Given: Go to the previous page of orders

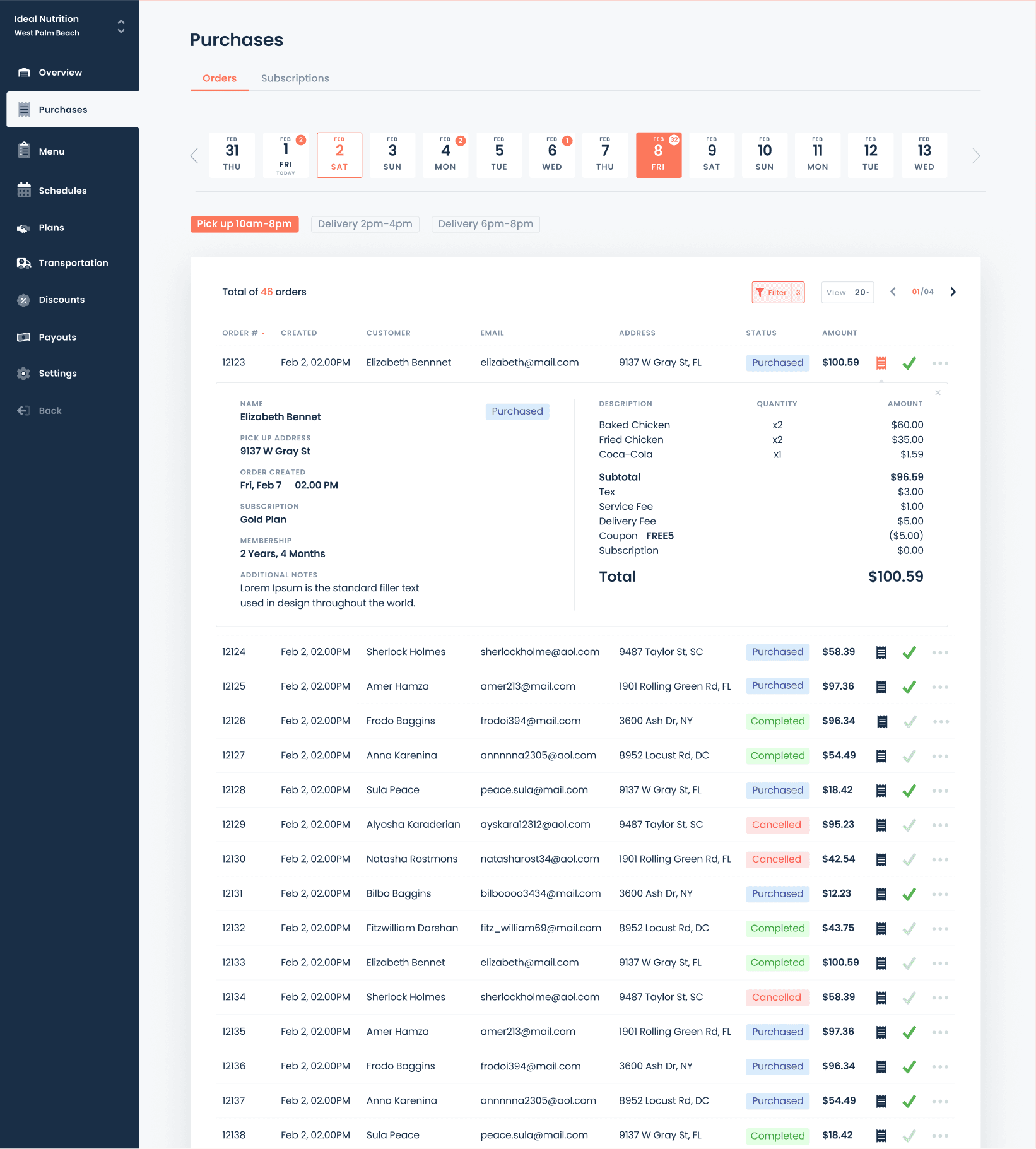Looking at the screenshot, I should (x=893, y=292).
